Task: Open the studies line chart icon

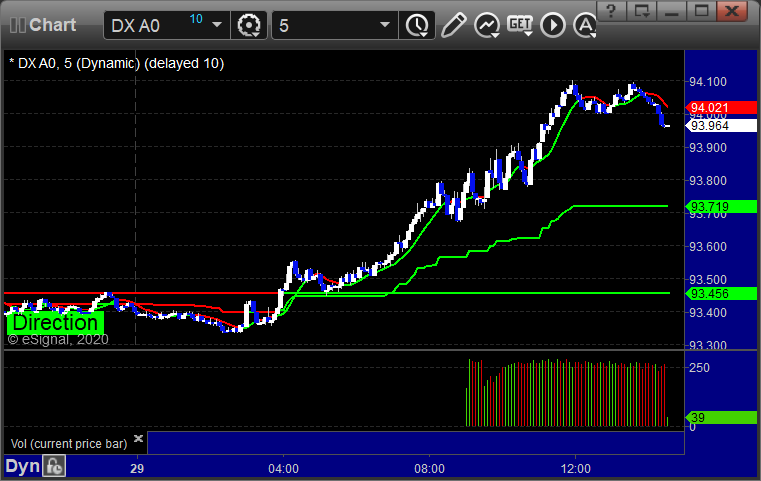Action: [x=487, y=25]
